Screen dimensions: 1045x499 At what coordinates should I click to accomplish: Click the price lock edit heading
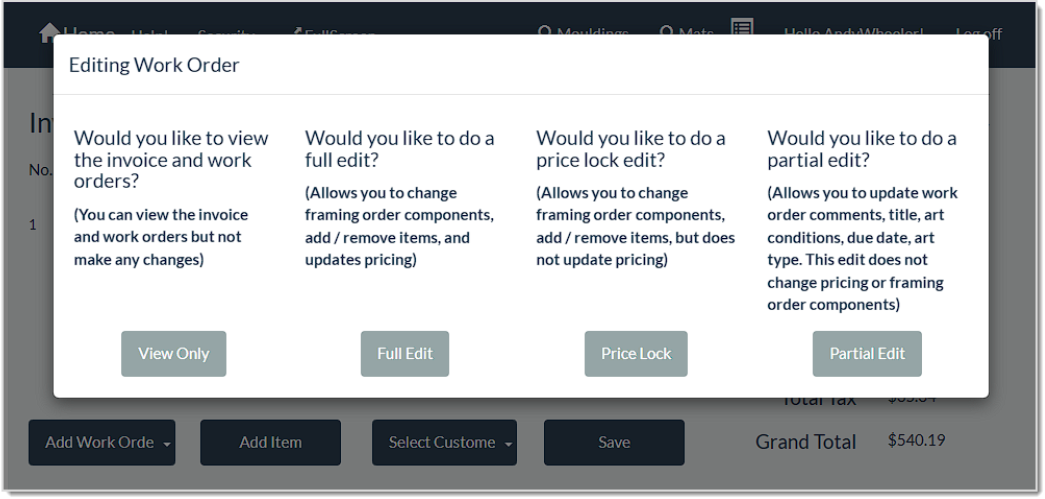631,149
